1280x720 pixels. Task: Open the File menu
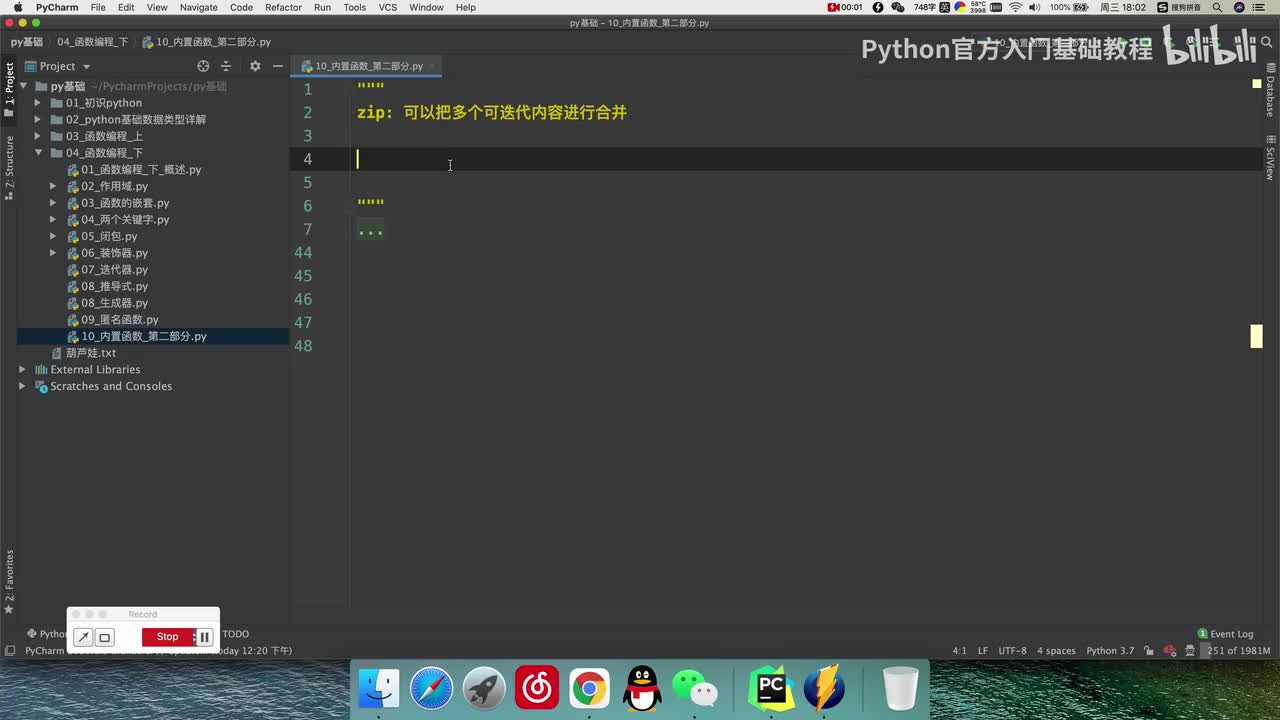point(98,7)
